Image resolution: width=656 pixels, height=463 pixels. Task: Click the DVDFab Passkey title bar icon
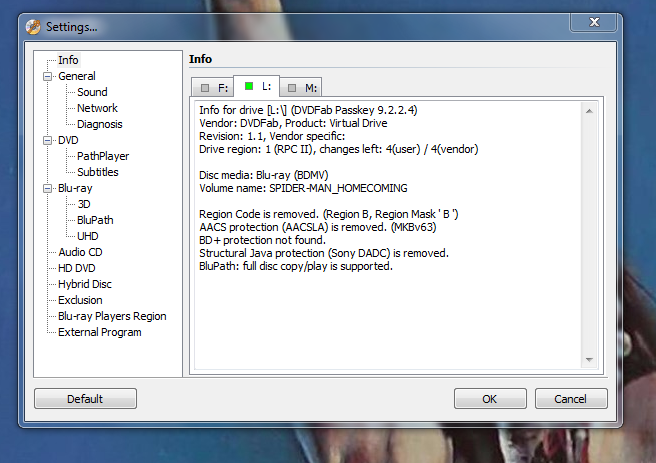click(33, 27)
